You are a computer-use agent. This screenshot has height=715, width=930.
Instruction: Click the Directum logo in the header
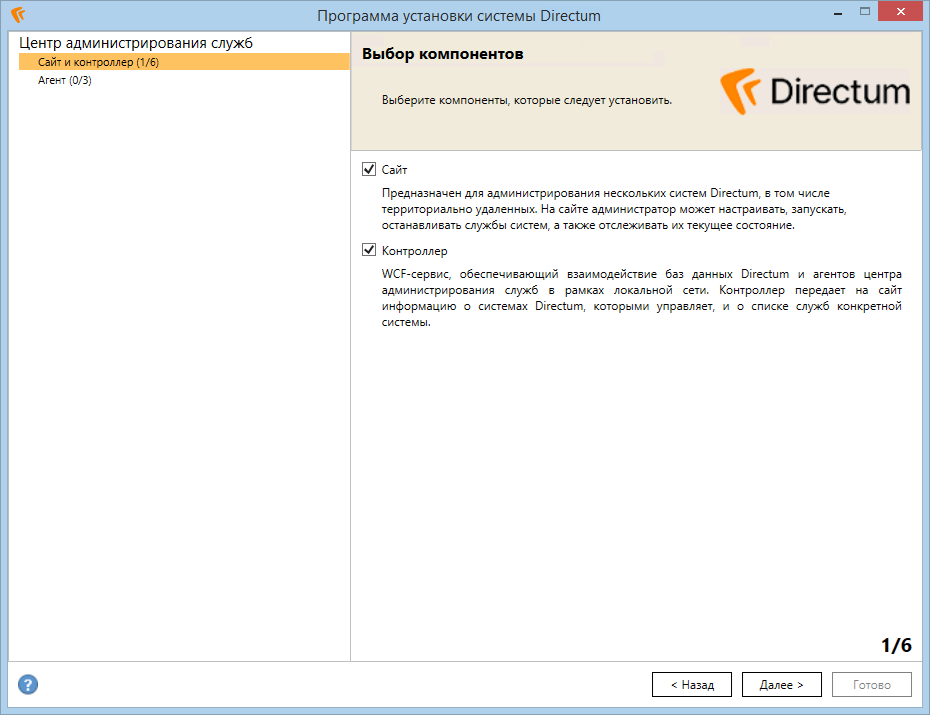pos(815,91)
